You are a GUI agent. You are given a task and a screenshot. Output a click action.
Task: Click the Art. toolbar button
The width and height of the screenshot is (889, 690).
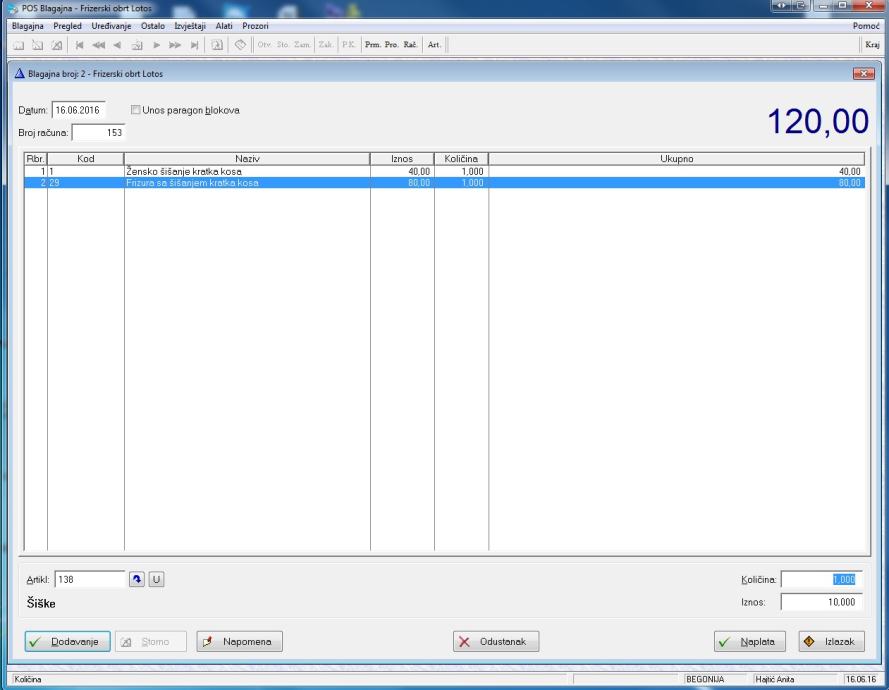(x=434, y=45)
